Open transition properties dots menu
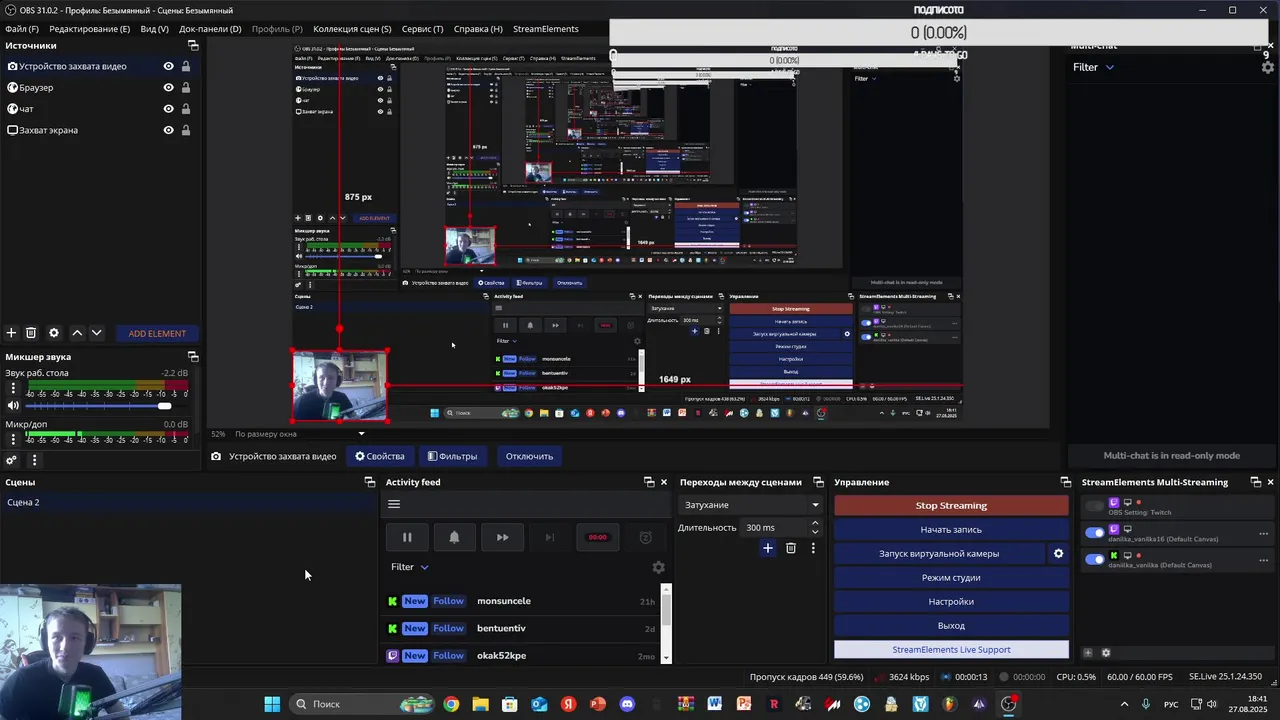 point(813,548)
